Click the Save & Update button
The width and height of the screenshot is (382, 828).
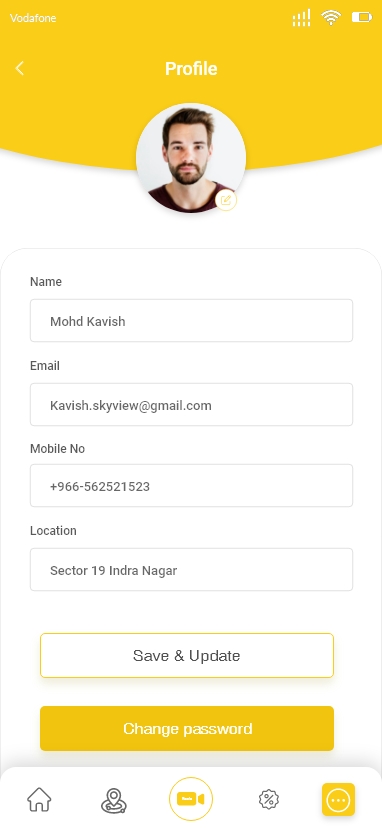pyautogui.click(x=187, y=655)
